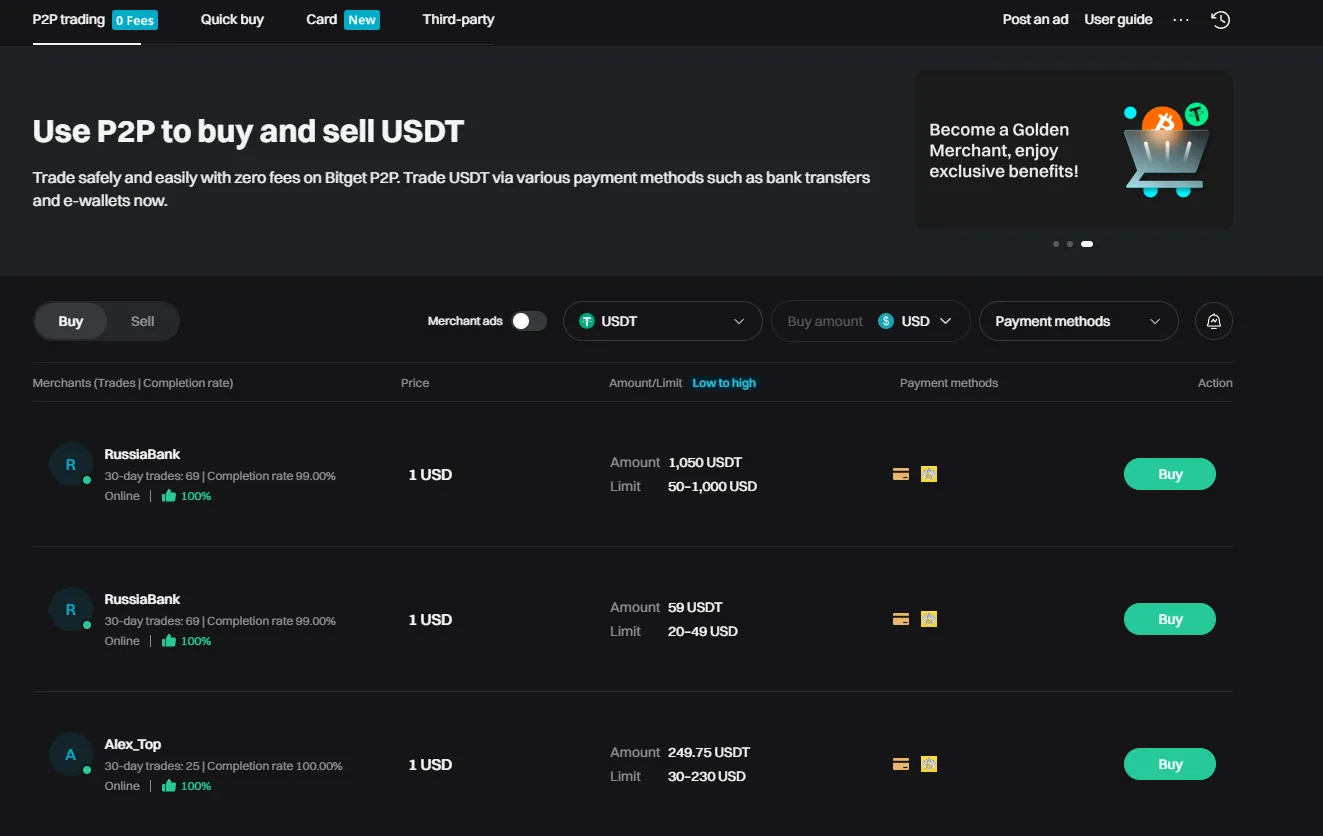Click thumbs-up 100% rating in the 59 USDT row
This screenshot has height=836, width=1323.
pyautogui.click(x=186, y=641)
